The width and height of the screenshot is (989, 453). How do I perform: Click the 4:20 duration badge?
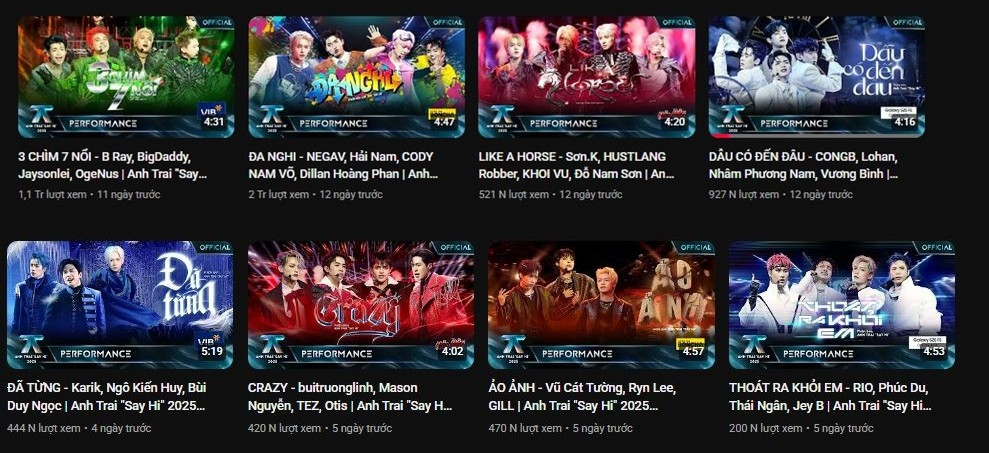coord(674,122)
